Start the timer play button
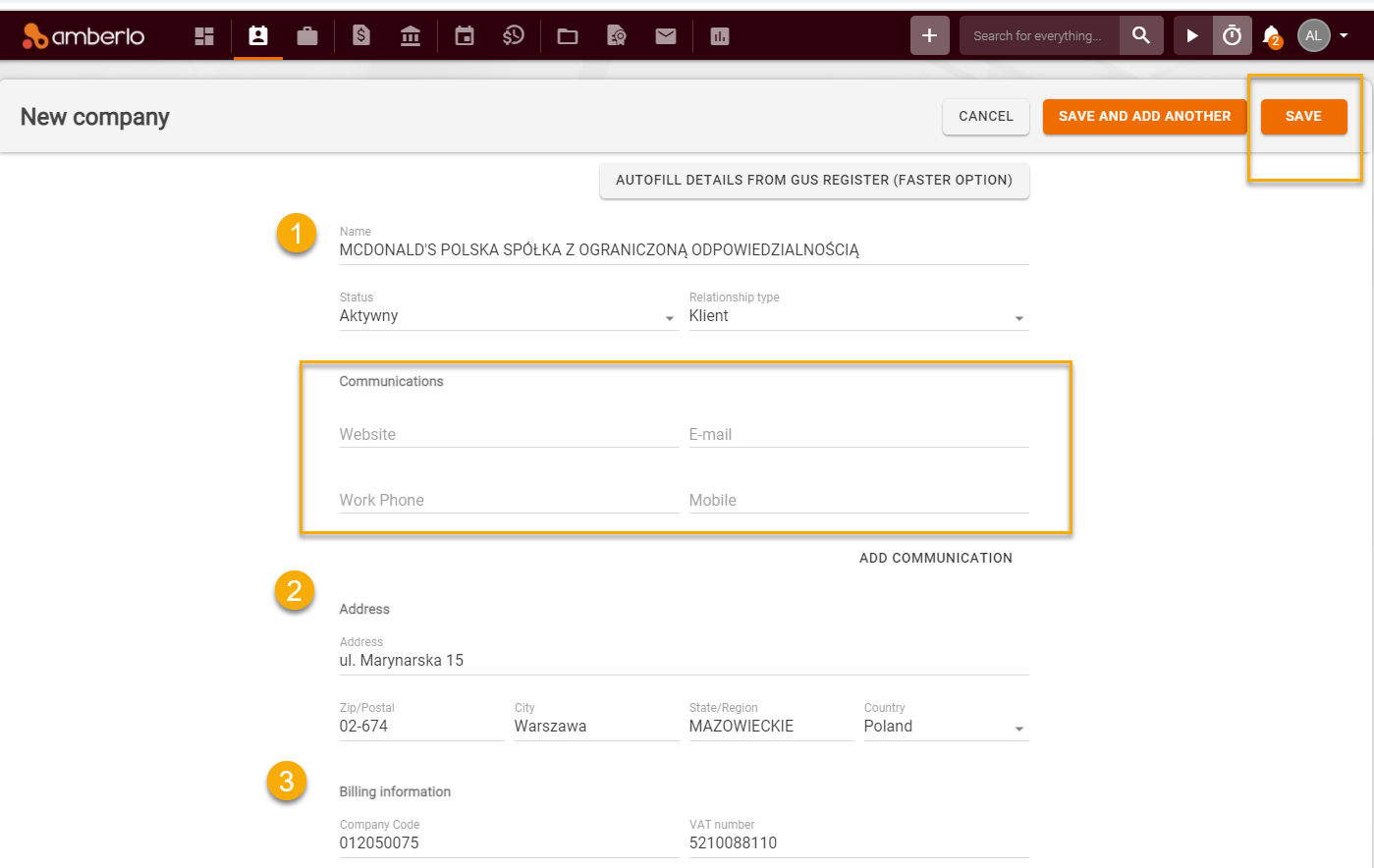 click(1192, 35)
